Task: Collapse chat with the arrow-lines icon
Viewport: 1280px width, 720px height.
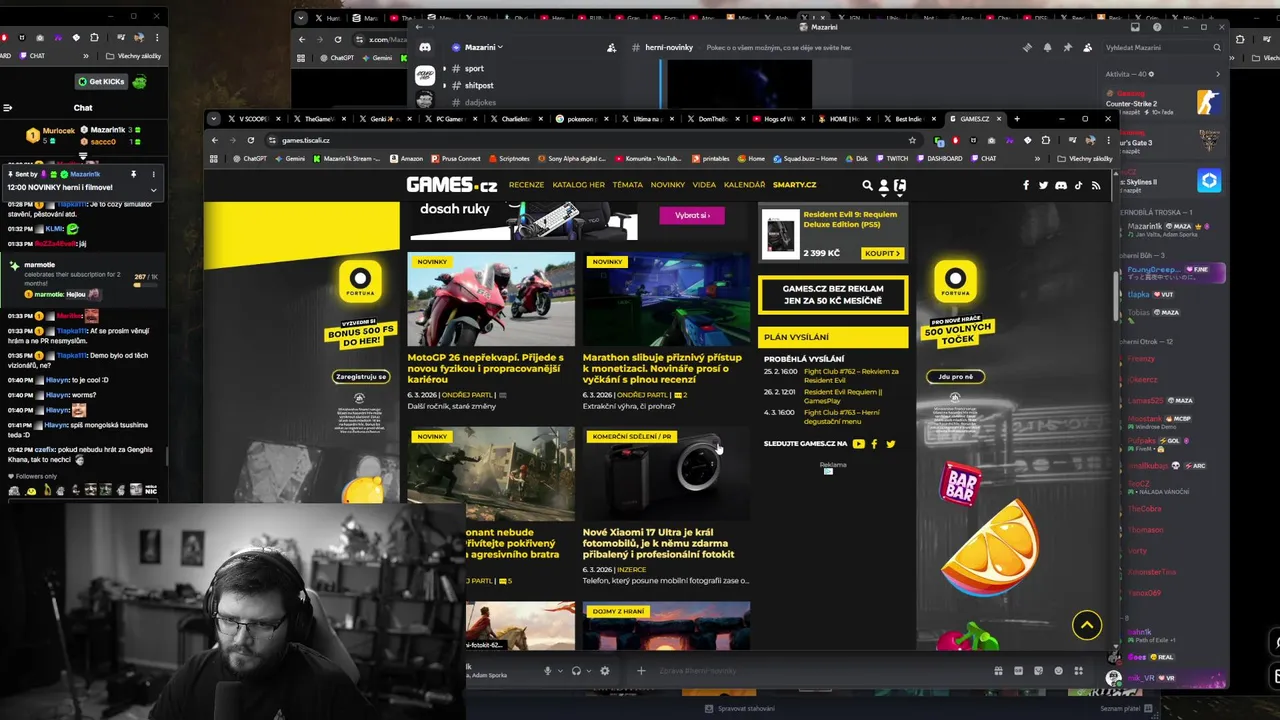Action: [7, 108]
